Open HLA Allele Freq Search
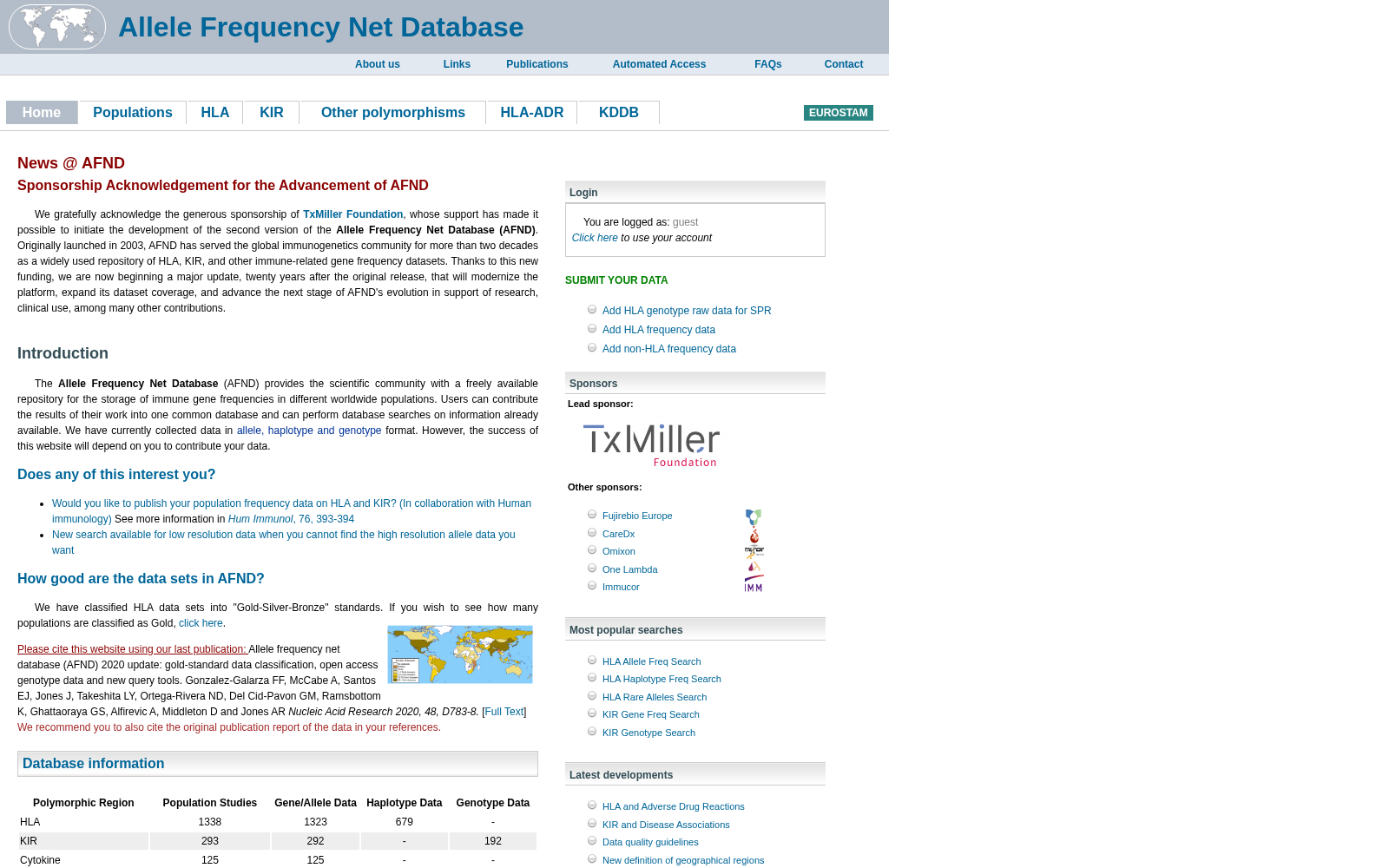The image size is (1389, 868). tap(652, 661)
